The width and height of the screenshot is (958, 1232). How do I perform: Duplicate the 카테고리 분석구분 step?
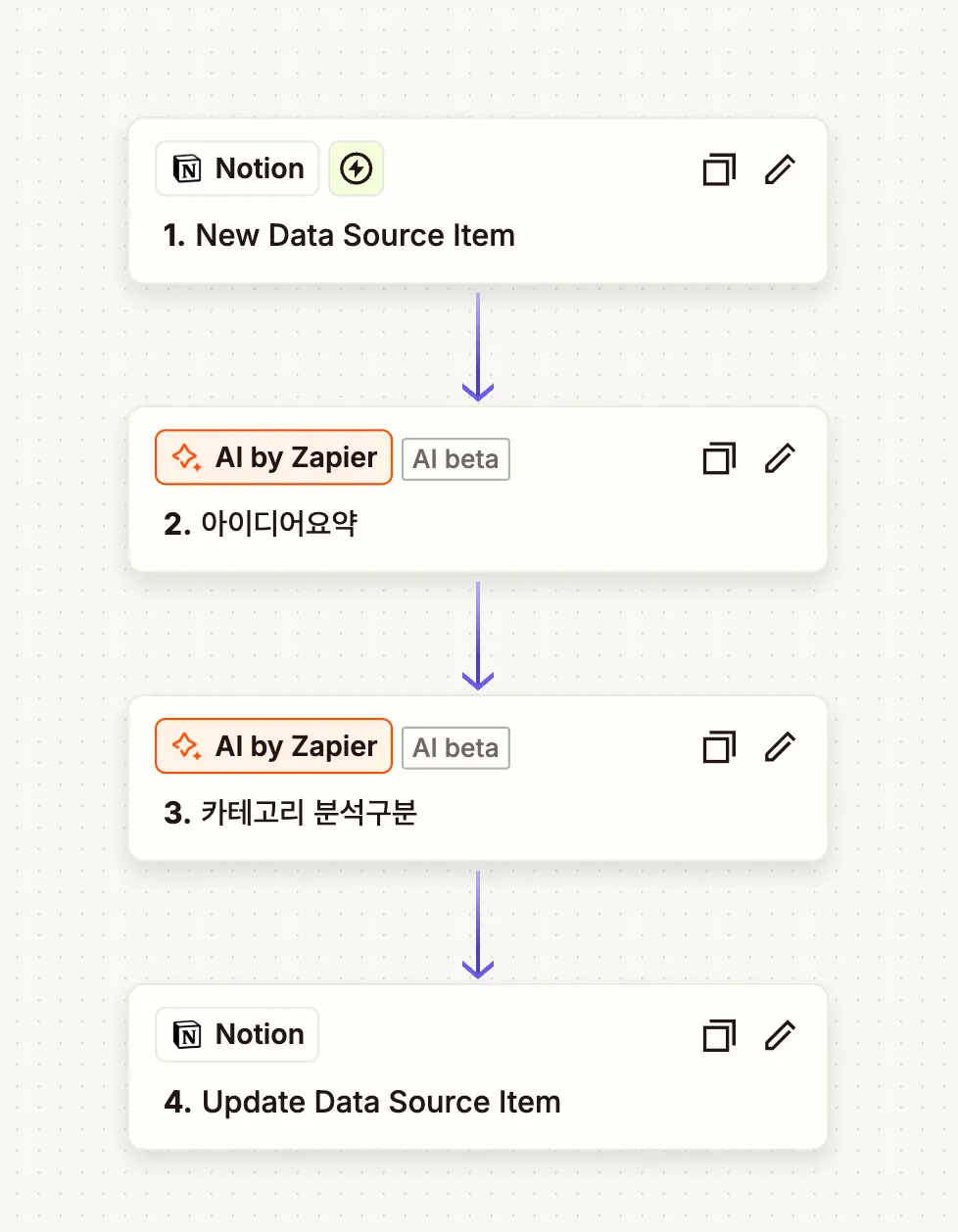tap(719, 747)
